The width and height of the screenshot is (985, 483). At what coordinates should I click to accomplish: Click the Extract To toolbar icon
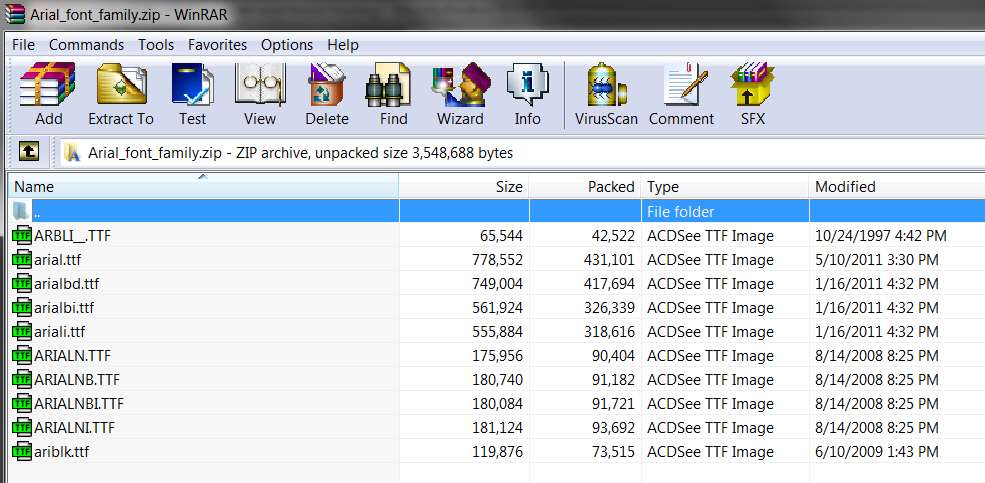pos(121,94)
